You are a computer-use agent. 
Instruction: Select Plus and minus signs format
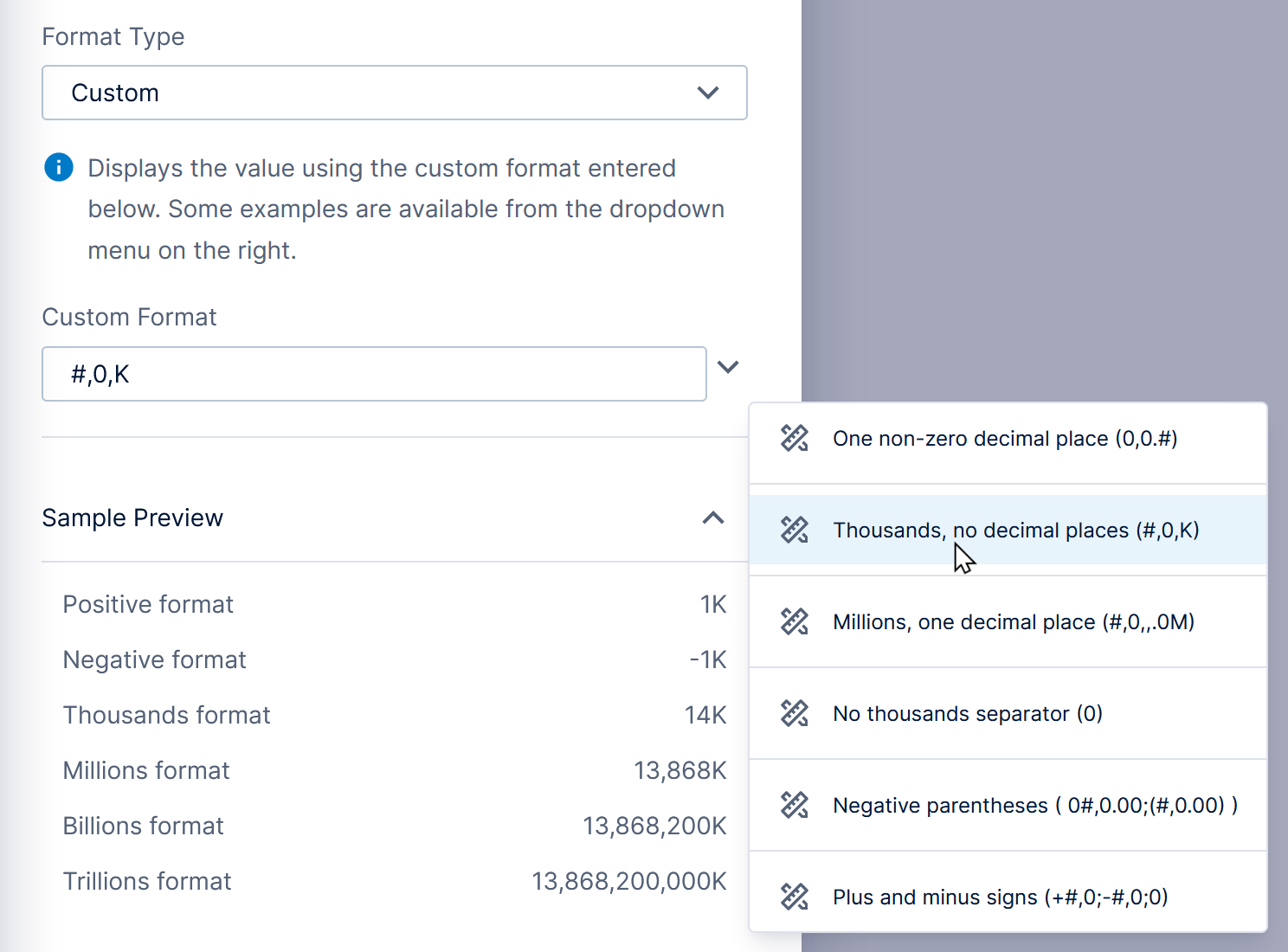pos(1000,897)
